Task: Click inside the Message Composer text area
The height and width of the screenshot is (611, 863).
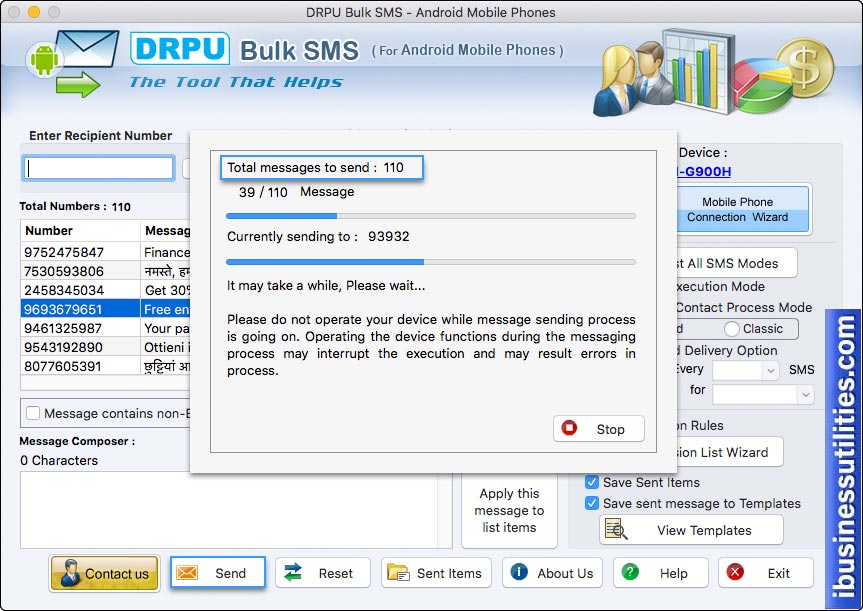Action: tap(229, 510)
